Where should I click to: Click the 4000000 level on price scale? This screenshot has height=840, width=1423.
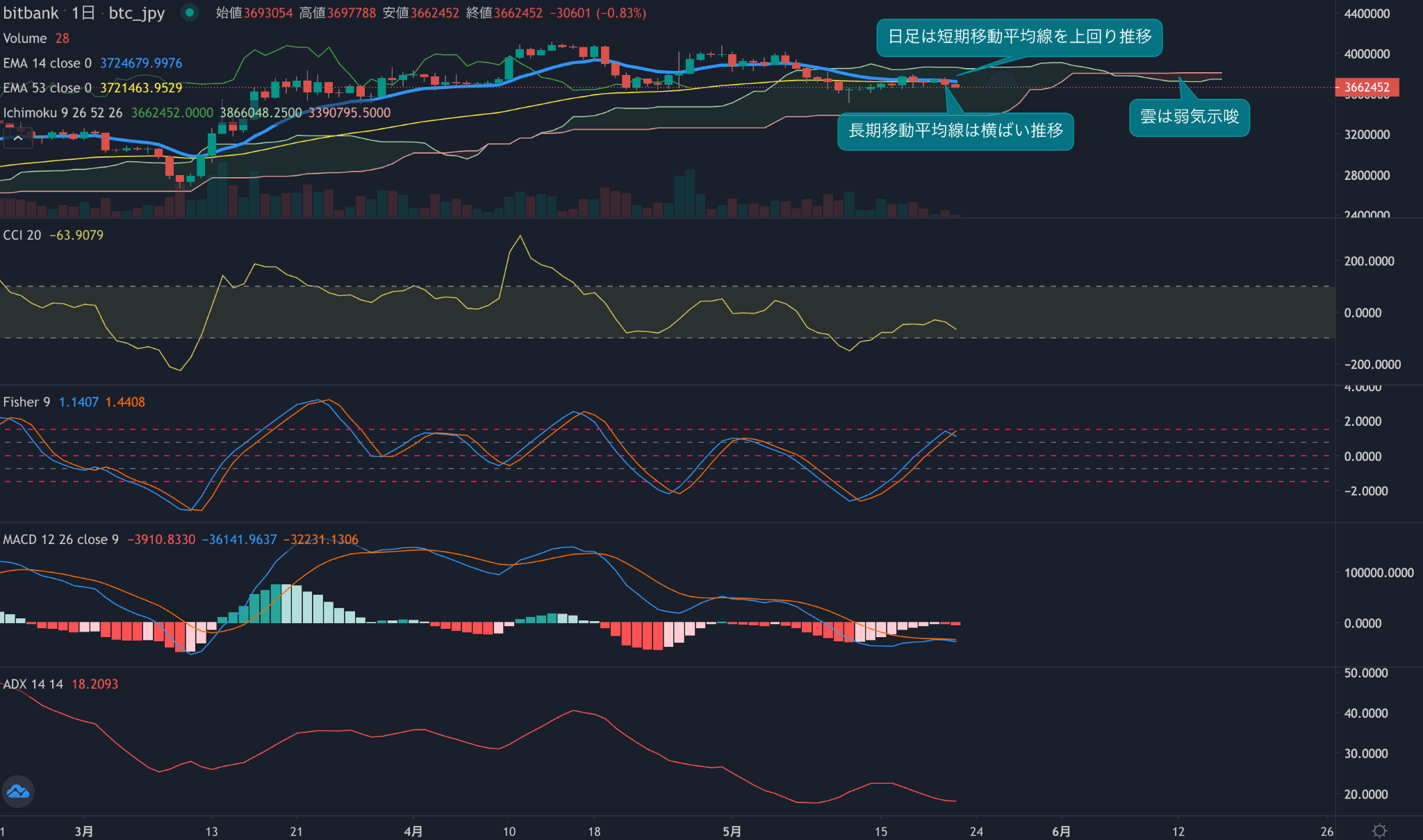coord(1366,54)
